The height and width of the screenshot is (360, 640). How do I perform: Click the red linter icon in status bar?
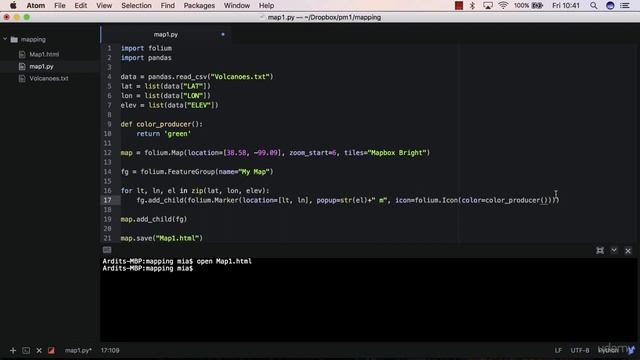[x=51, y=351]
